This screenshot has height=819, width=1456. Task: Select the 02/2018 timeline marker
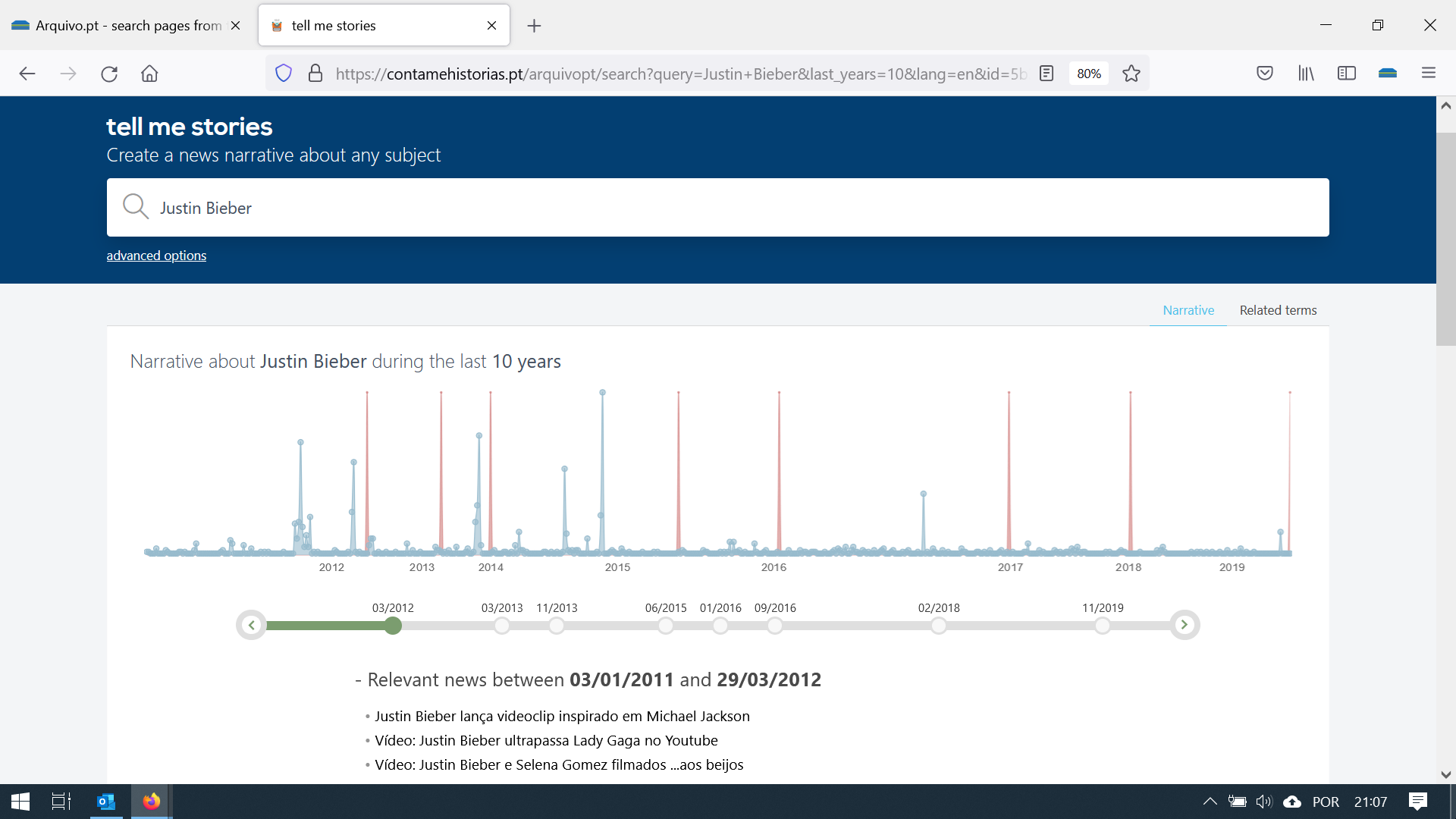point(939,626)
